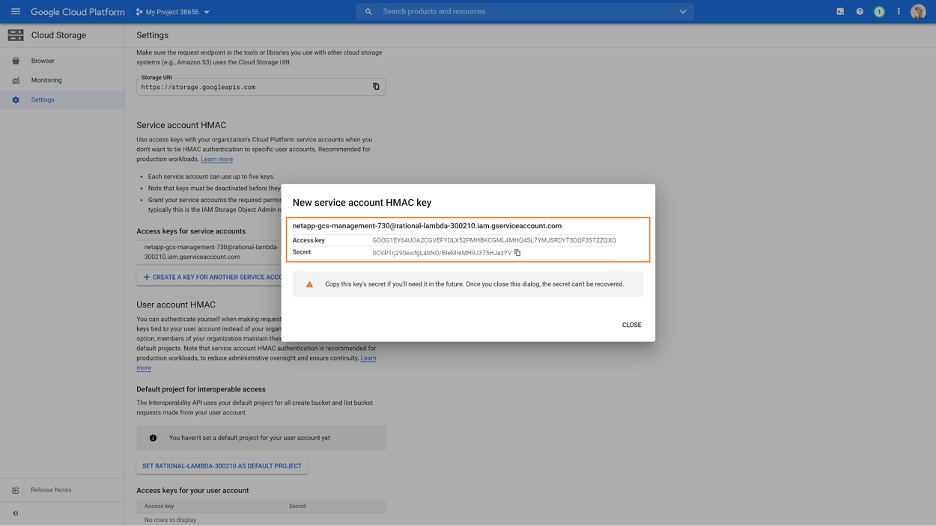Go to Browser in sidebar
The image size is (936, 526).
42,61
